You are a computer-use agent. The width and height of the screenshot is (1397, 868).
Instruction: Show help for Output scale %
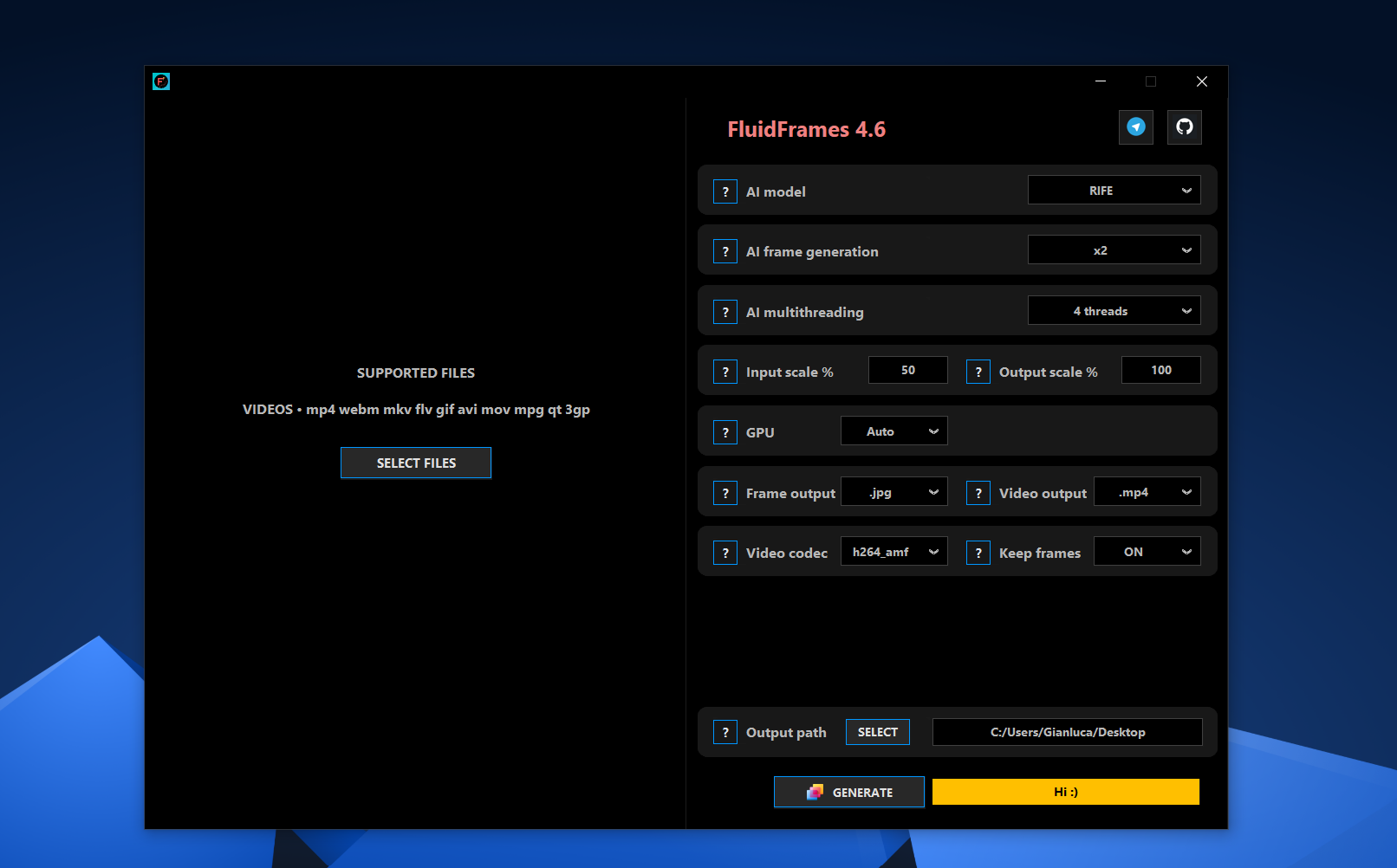click(978, 372)
